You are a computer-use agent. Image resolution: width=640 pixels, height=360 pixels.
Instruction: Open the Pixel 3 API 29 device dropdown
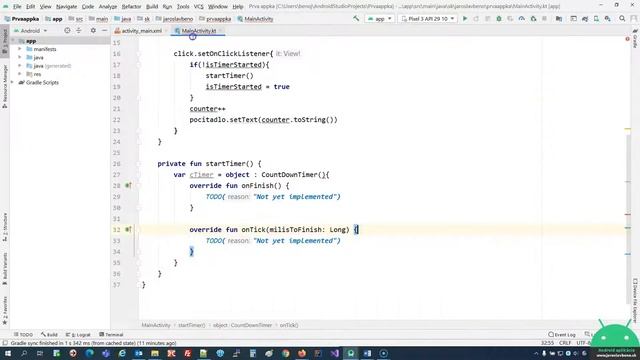click(428, 19)
